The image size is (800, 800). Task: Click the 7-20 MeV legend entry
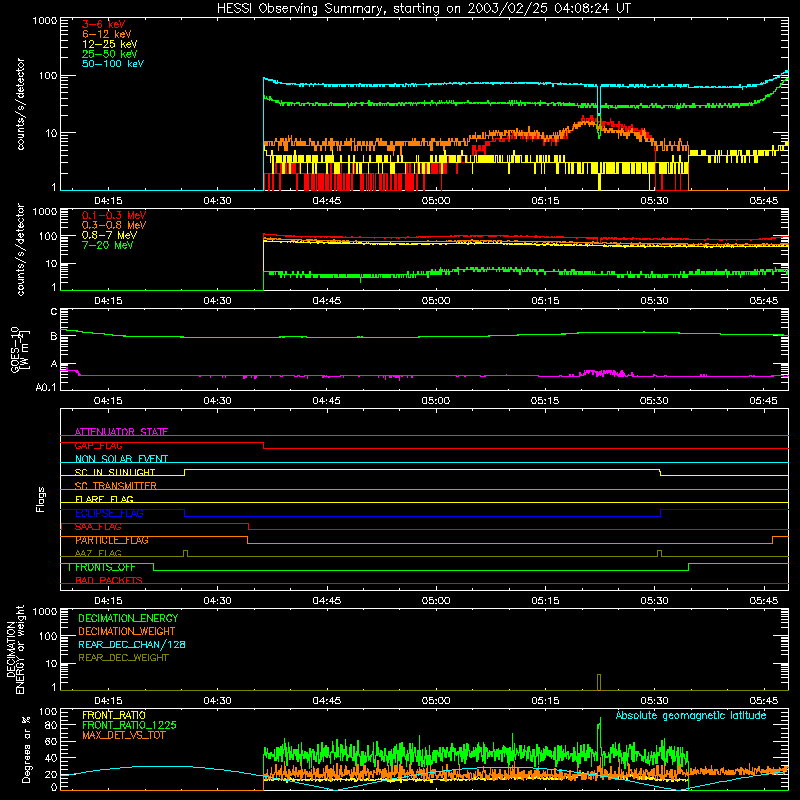point(107,245)
